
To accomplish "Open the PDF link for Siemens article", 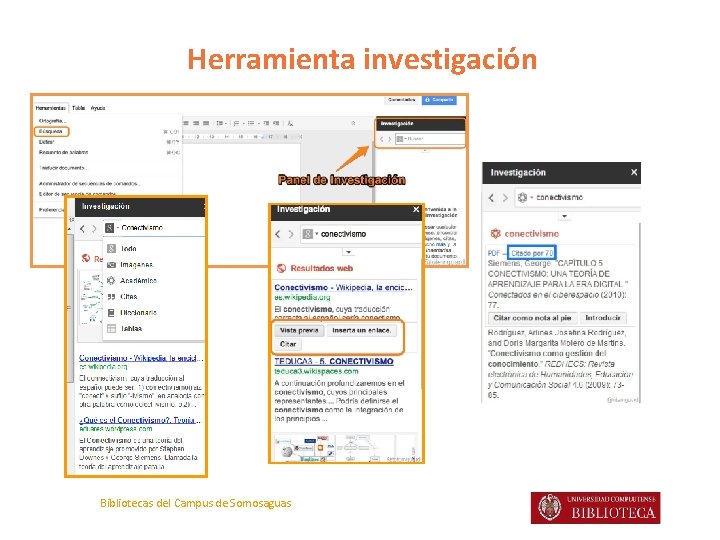I will click(494, 253).
